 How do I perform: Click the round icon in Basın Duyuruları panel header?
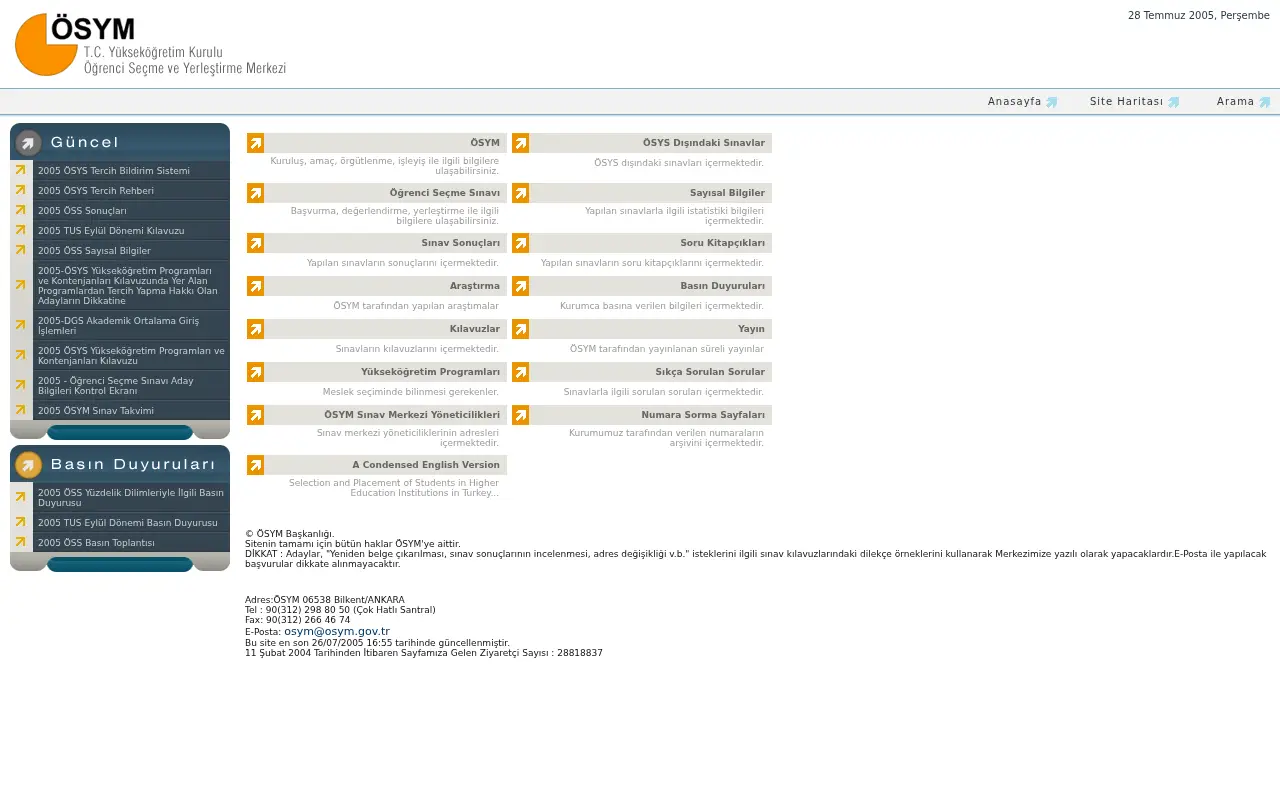[x=29, y=465]
